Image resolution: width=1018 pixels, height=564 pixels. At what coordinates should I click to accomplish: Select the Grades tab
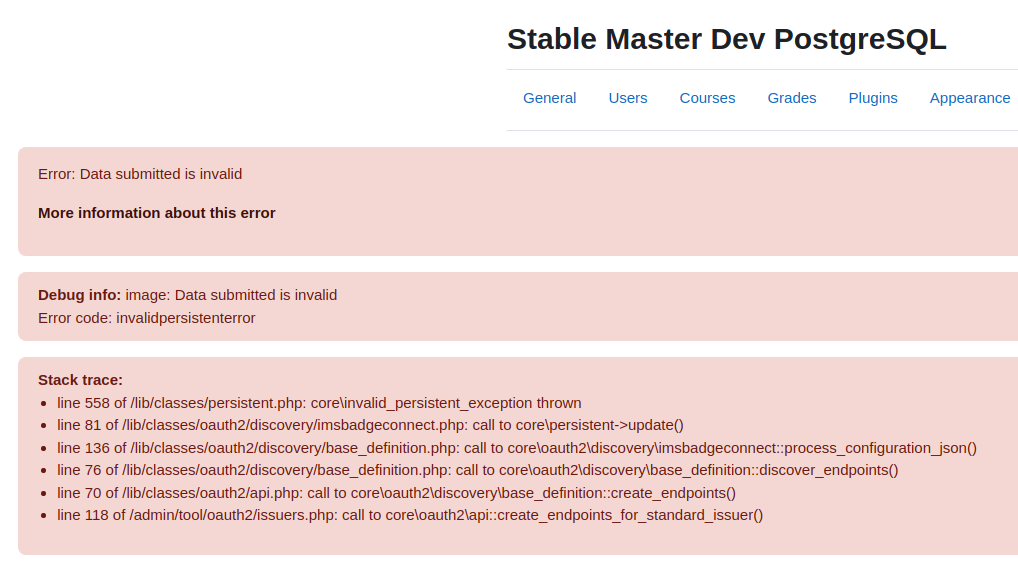791,98
